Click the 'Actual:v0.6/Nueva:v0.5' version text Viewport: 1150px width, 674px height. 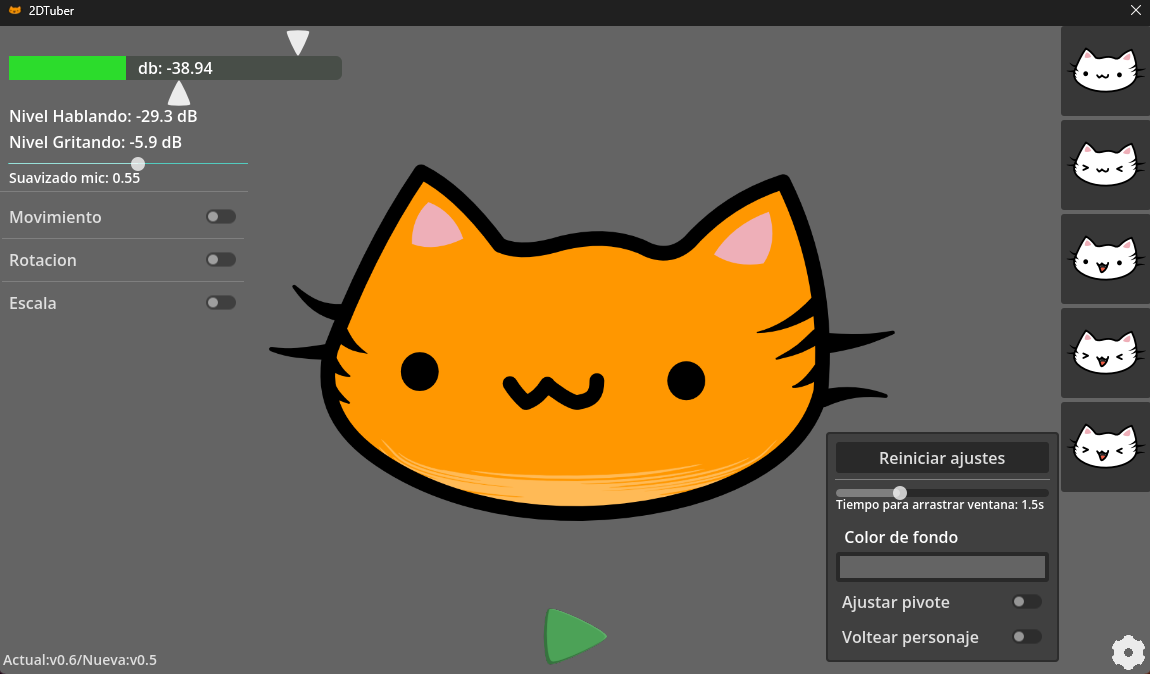click(80, 659)
